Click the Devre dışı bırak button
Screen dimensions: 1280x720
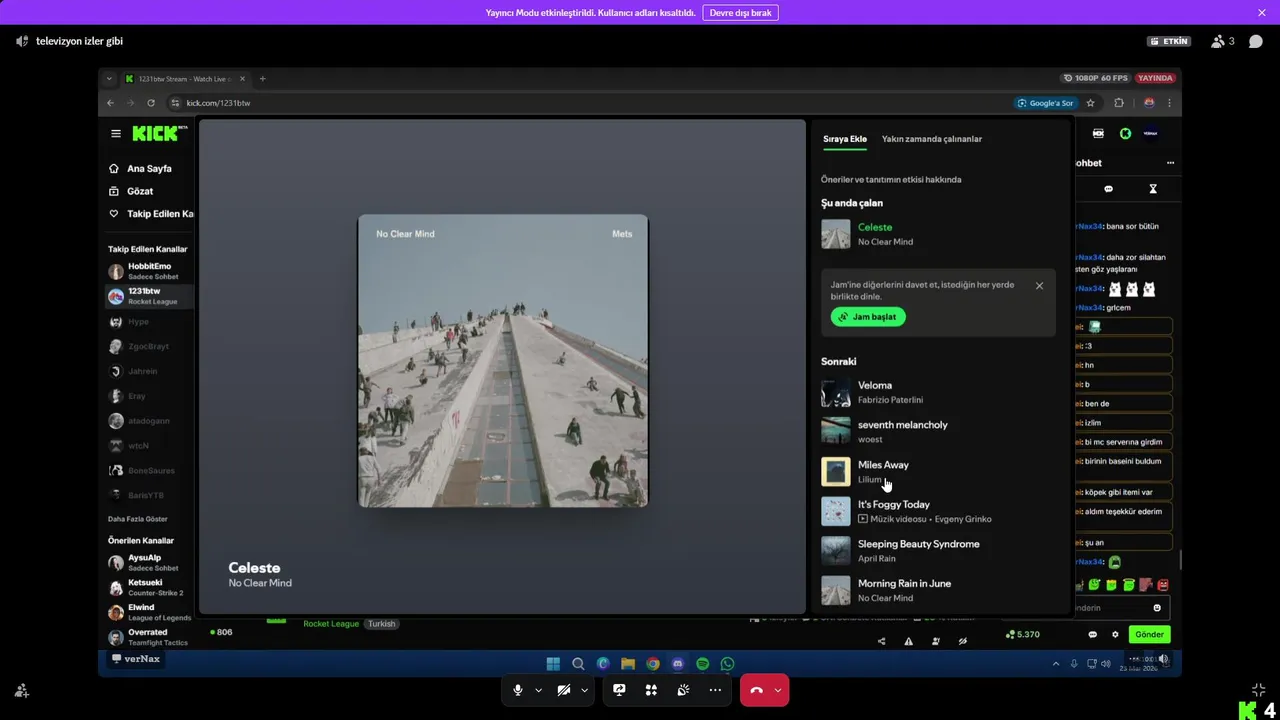click(740, 13)
